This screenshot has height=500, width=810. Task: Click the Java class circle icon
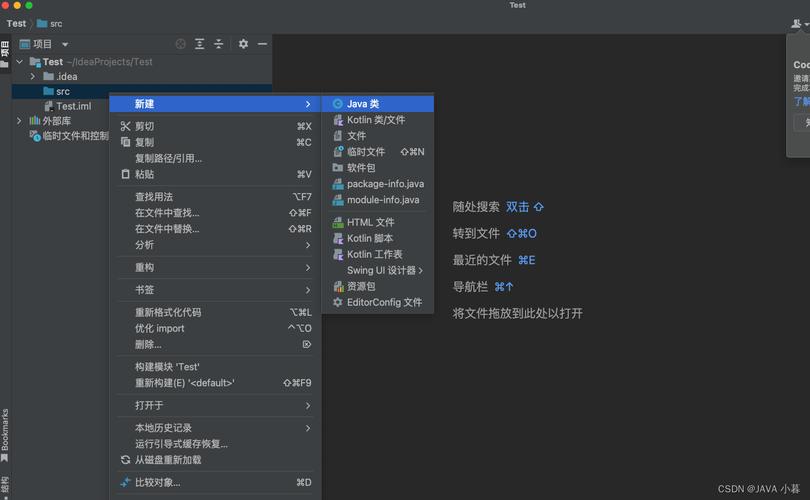point(337,104)
